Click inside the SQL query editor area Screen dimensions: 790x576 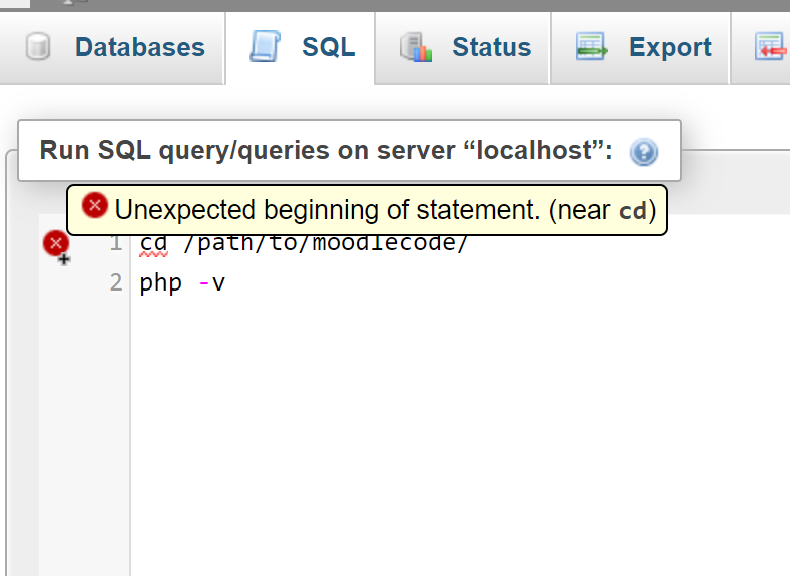coord(458,393)
